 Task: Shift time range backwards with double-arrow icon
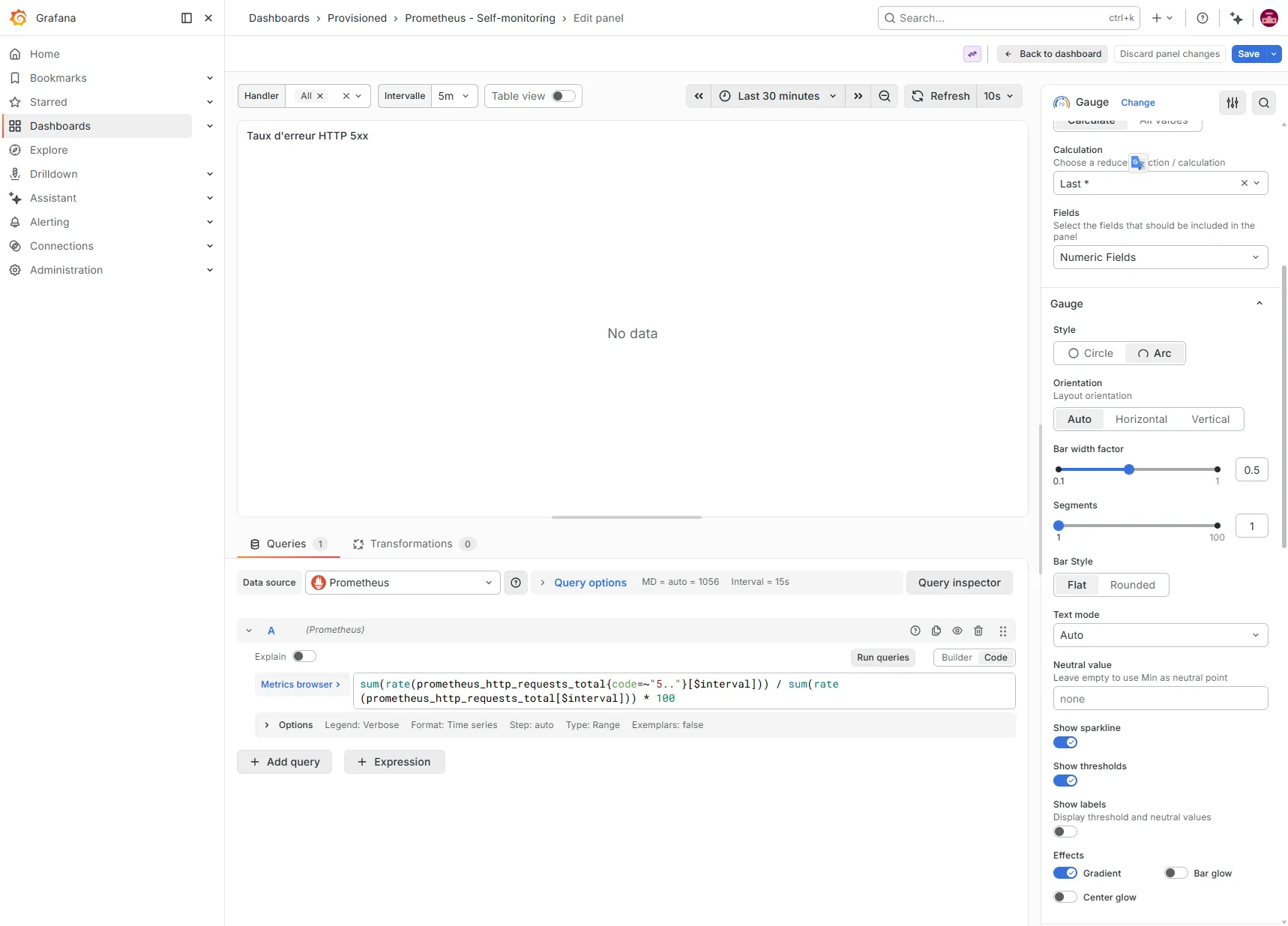(699, 96)
